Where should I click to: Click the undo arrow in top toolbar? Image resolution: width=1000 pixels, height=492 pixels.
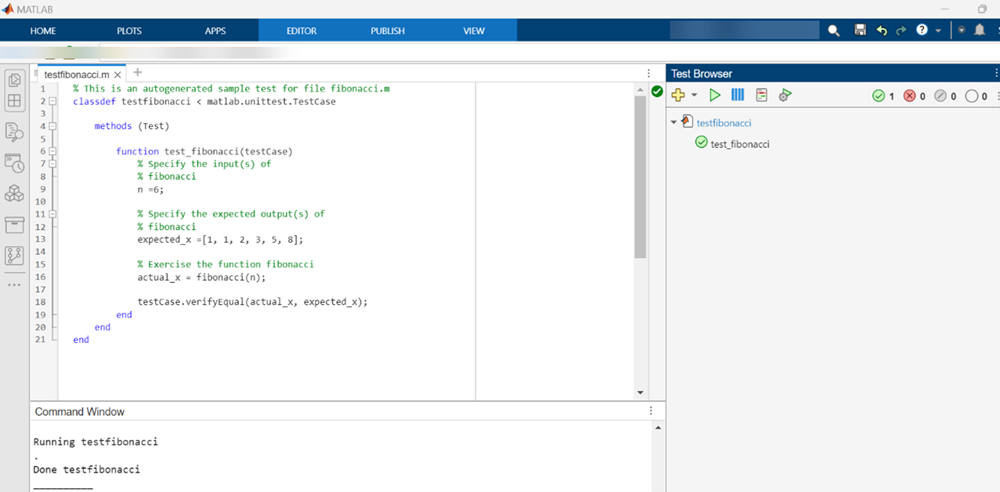pos(881,31)
